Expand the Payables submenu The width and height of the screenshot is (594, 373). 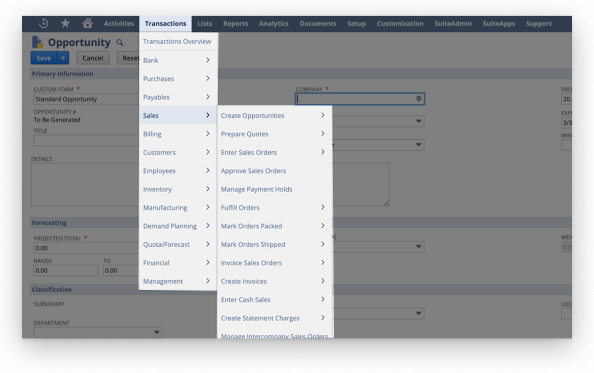pyautogui.click(x=178, y=97)
